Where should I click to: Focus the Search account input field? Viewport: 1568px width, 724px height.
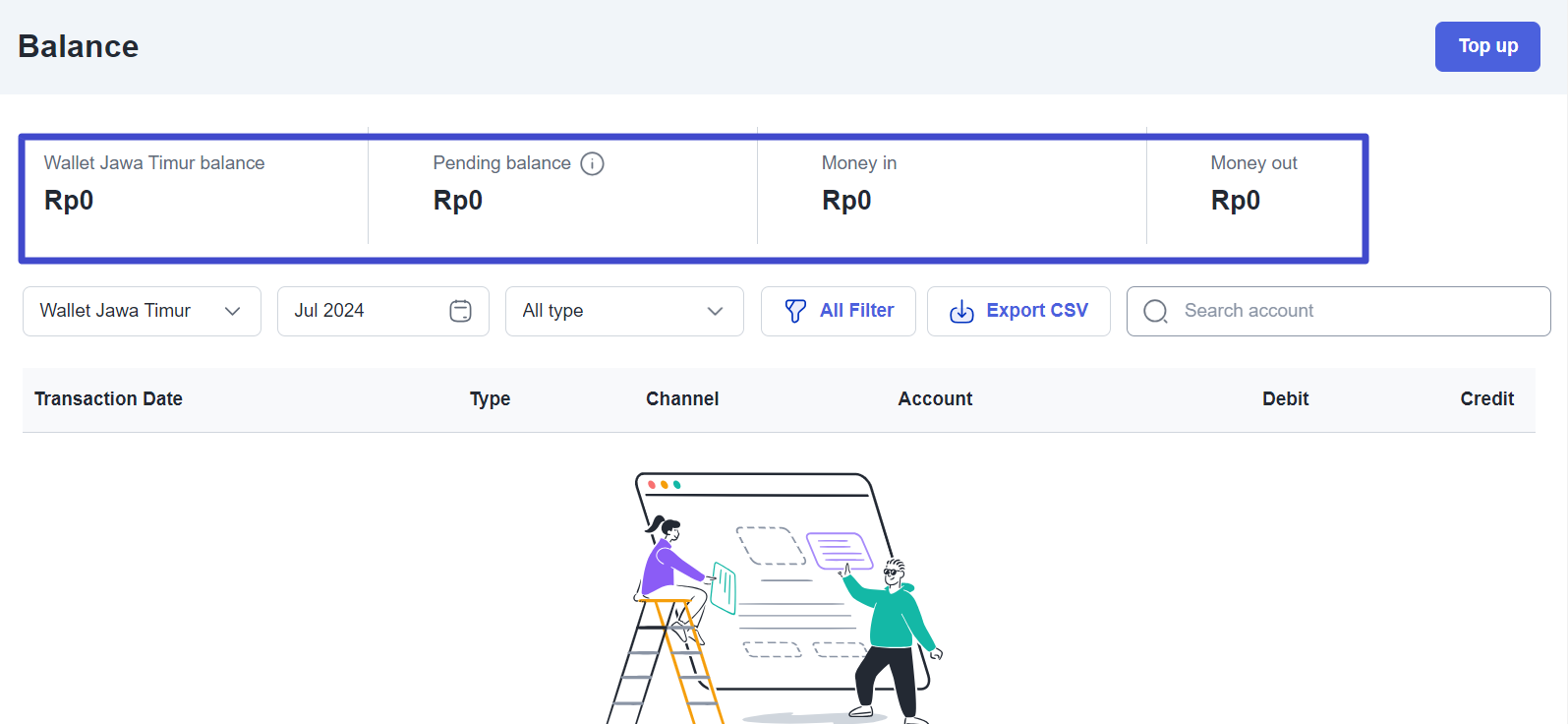pyautogui.click(x=1357, y=311)
